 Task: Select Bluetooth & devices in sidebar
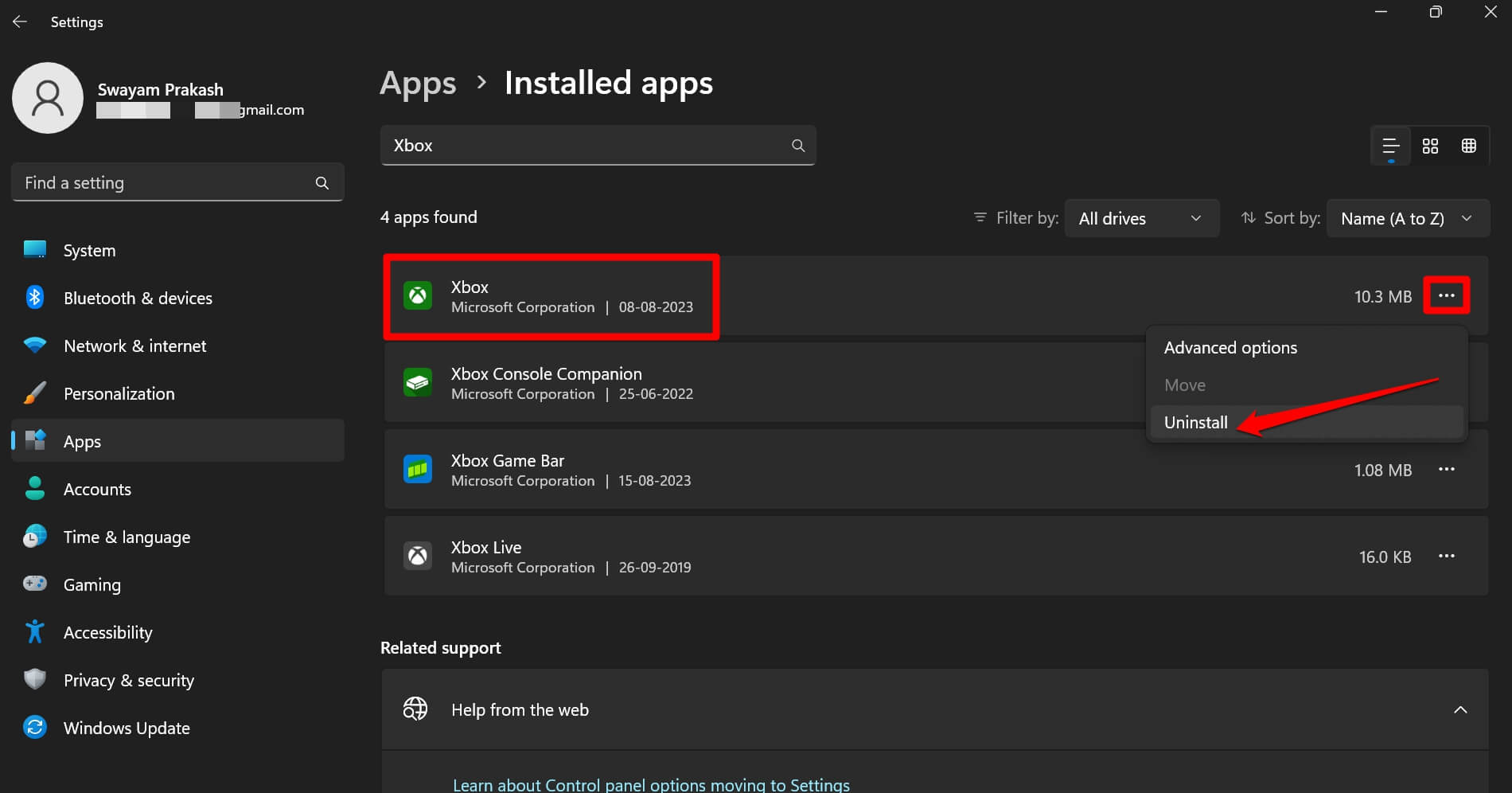[x=138, y=298]
